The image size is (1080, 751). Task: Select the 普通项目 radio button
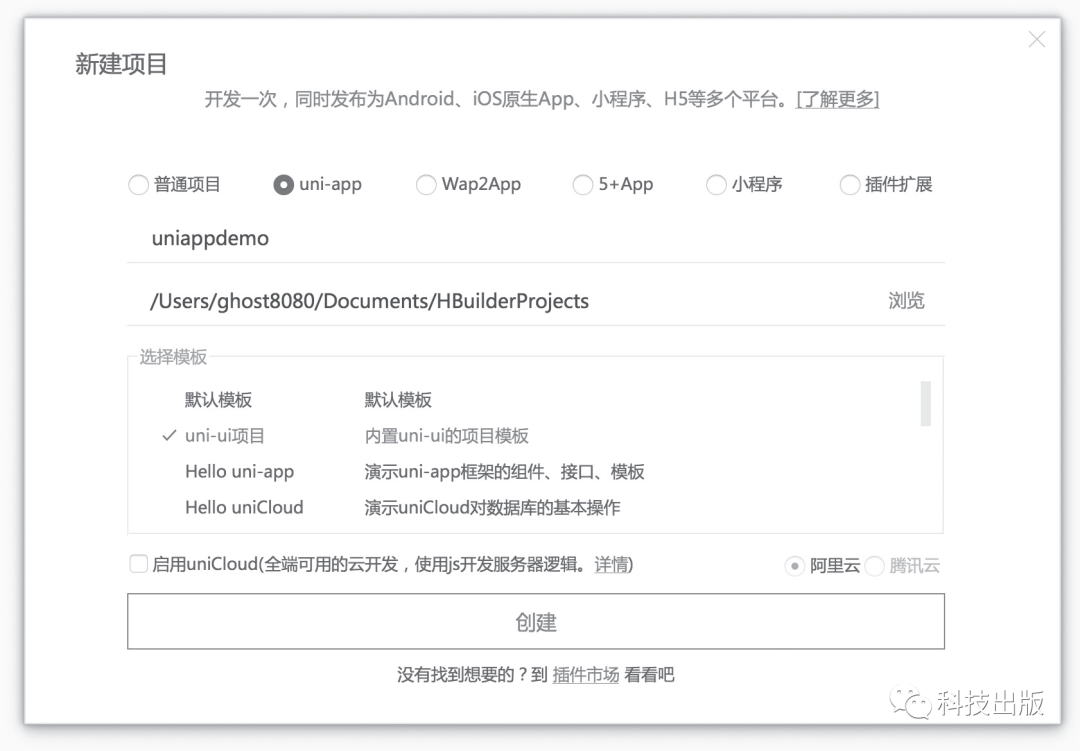138,185
